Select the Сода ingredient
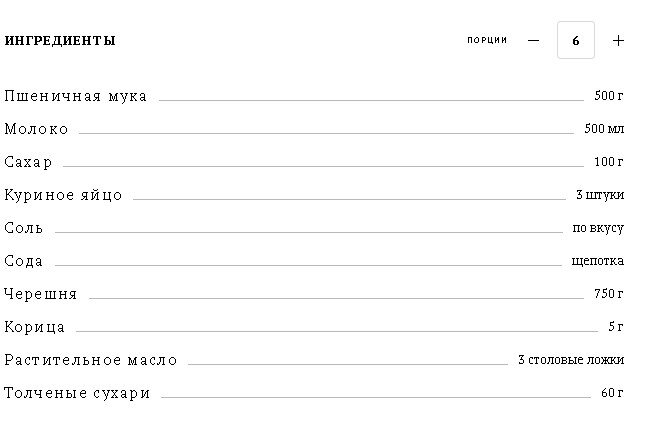The width and height of the screenshot is (645, 429). tap(23, 261)
